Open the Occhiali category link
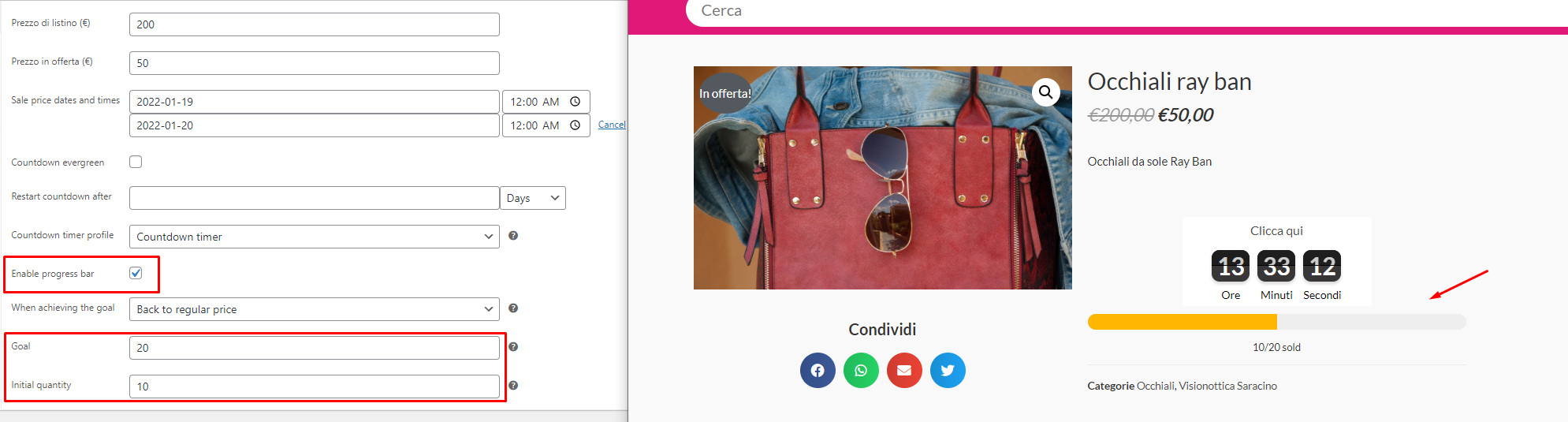 click(1155, 386)
